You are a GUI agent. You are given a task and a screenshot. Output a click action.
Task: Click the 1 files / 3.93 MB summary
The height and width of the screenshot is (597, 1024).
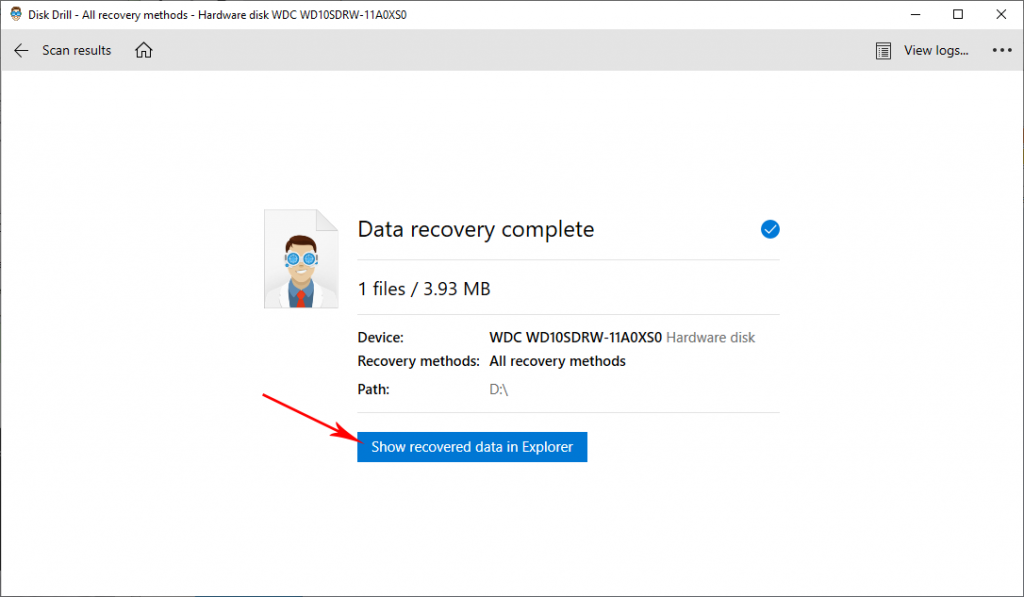click(x=423, y=288)
